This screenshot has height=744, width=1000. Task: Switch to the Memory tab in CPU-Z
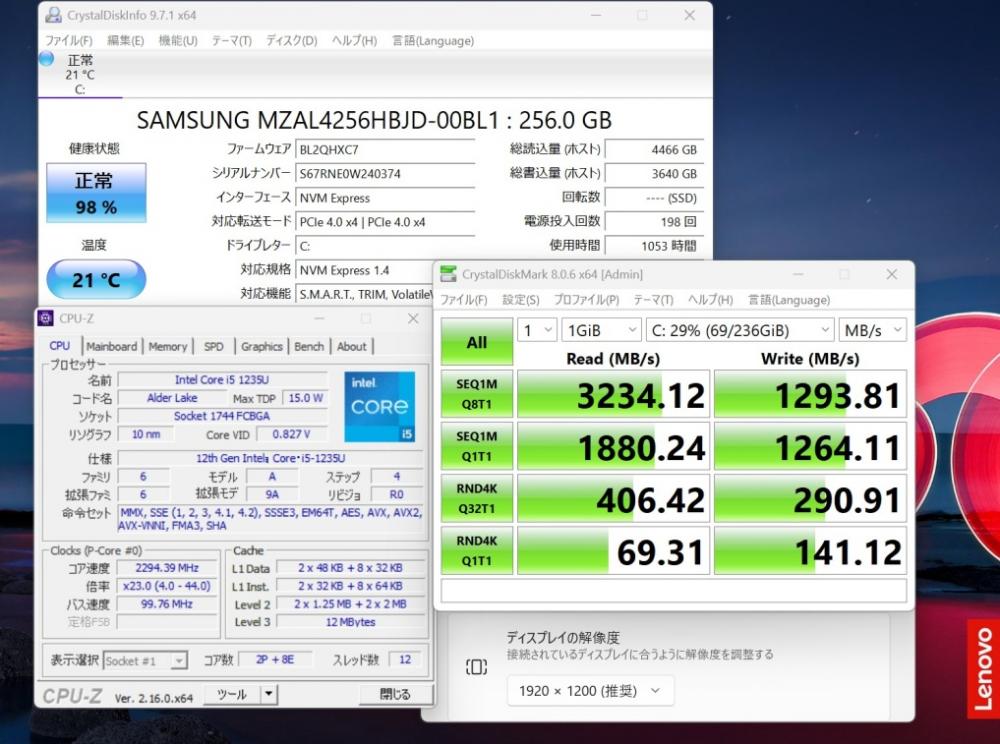pos(168,346)
